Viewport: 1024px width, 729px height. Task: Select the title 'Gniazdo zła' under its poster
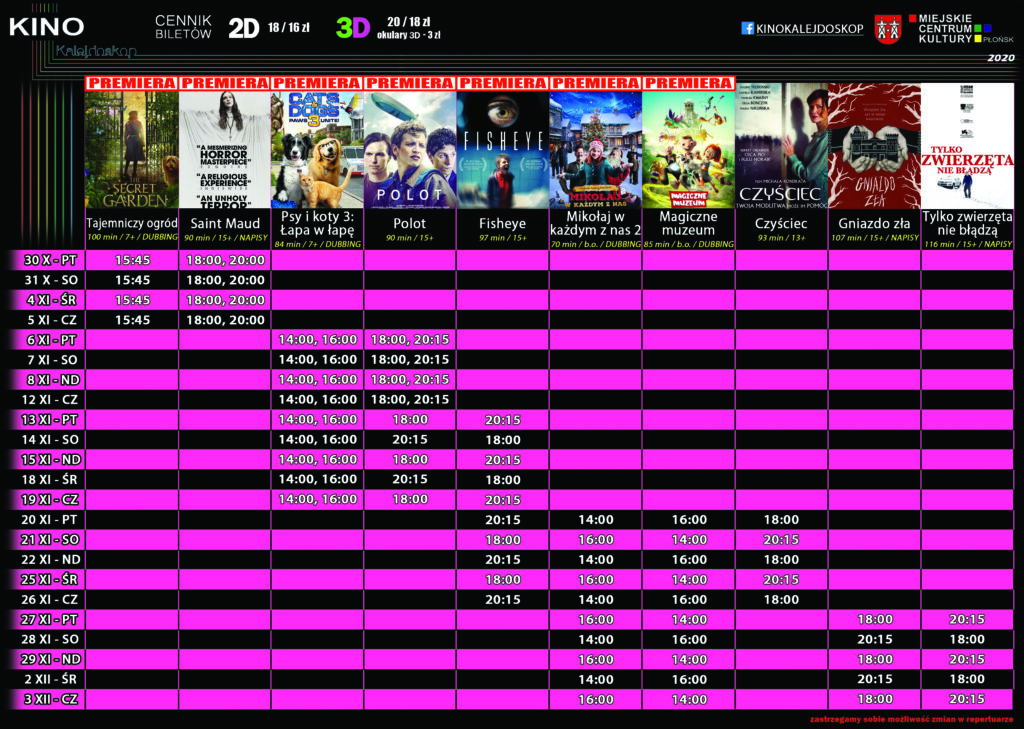point(874,223)
